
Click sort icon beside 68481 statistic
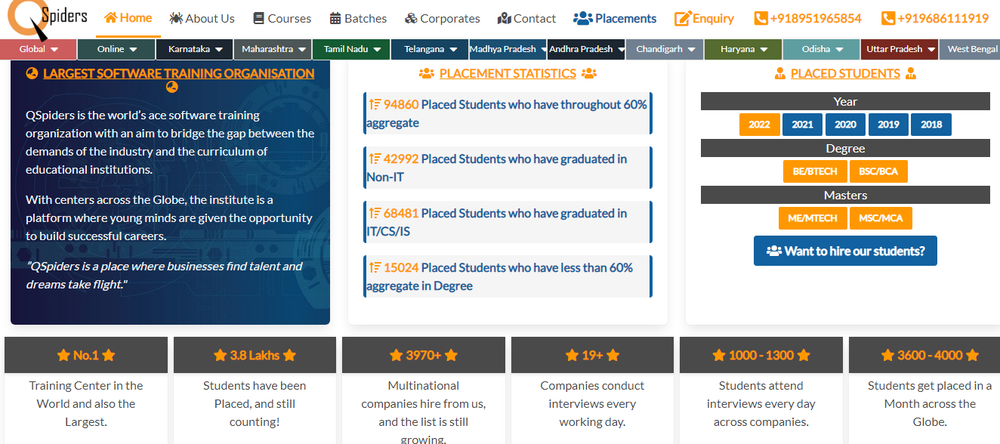pyautogui.click(x=374, y=212)
